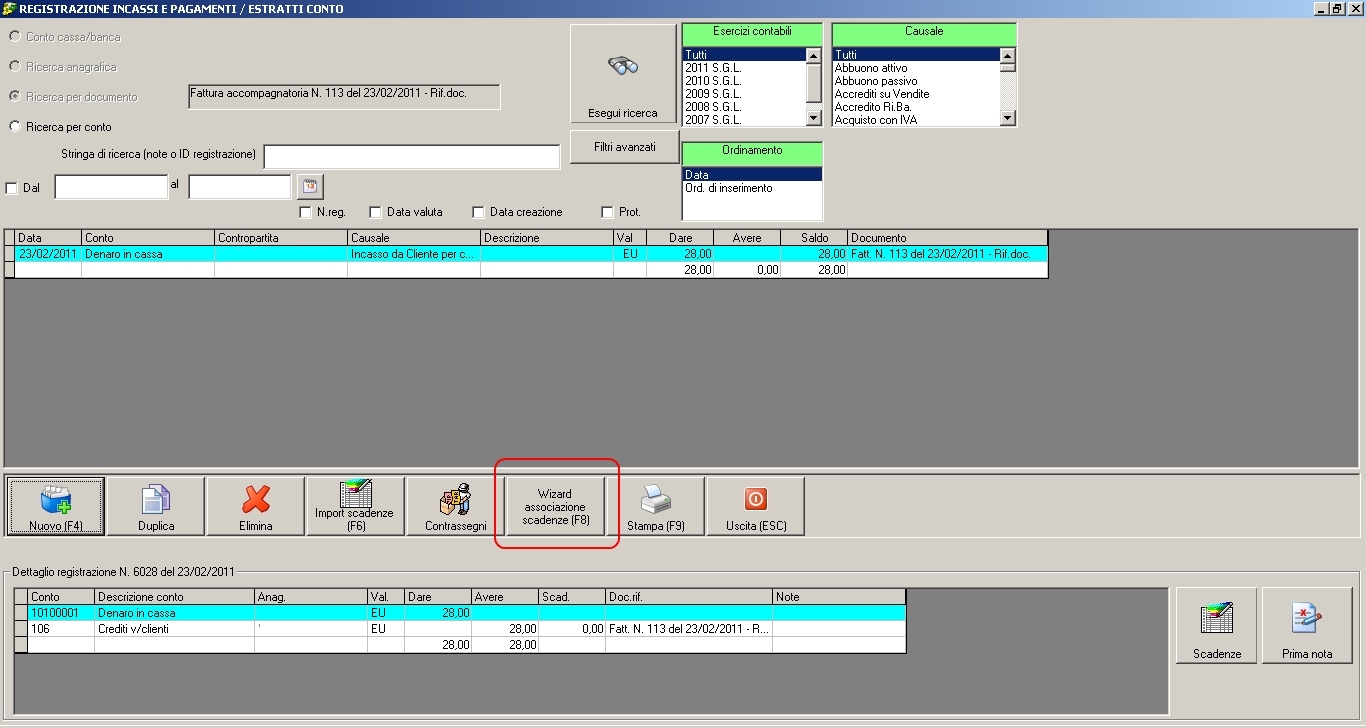Select Abbuono passivo causale
Image resolution: width=1366 pixels, height=728 pixels.
point(916,81)
